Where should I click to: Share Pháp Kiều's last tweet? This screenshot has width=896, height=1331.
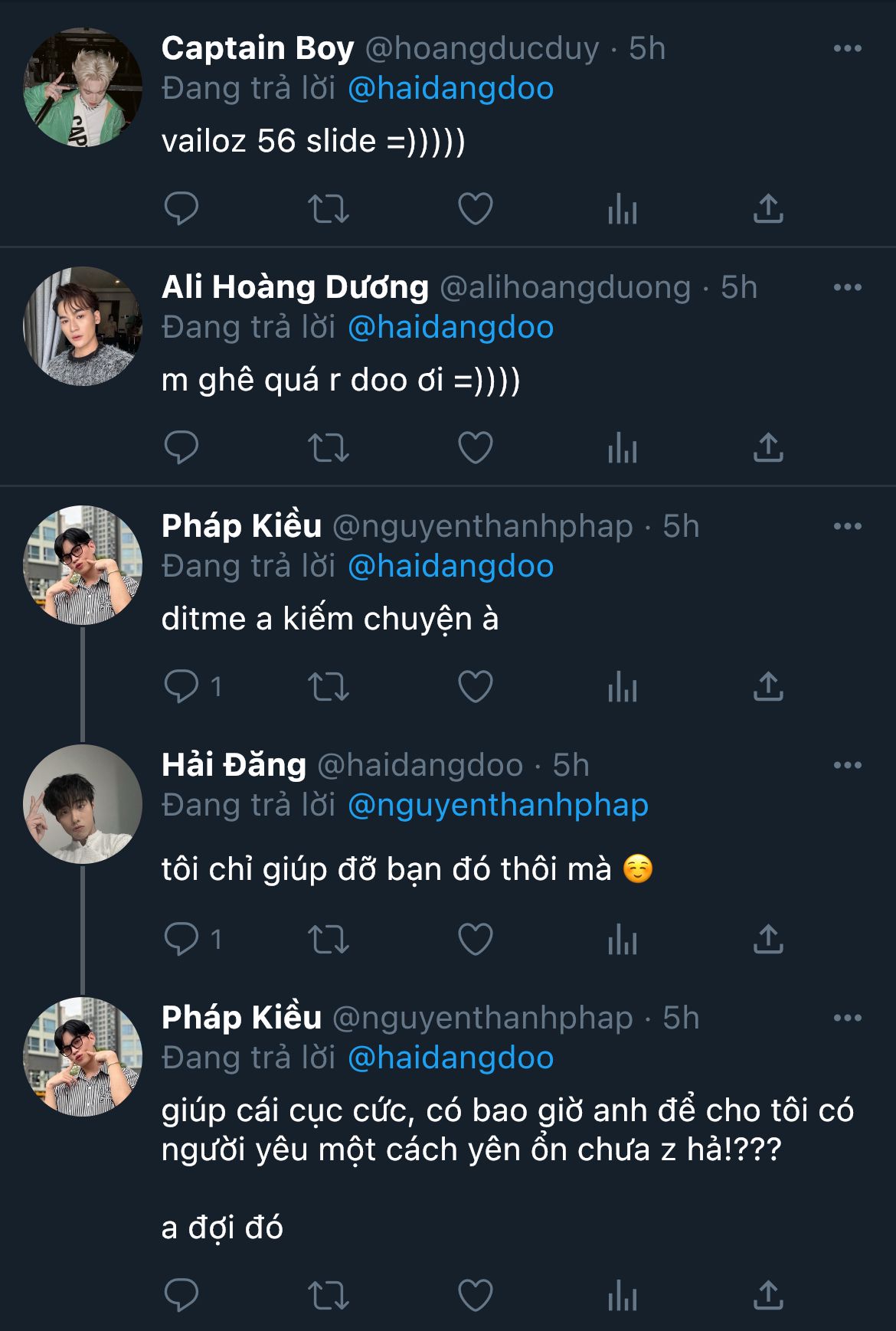(768, 1296)
